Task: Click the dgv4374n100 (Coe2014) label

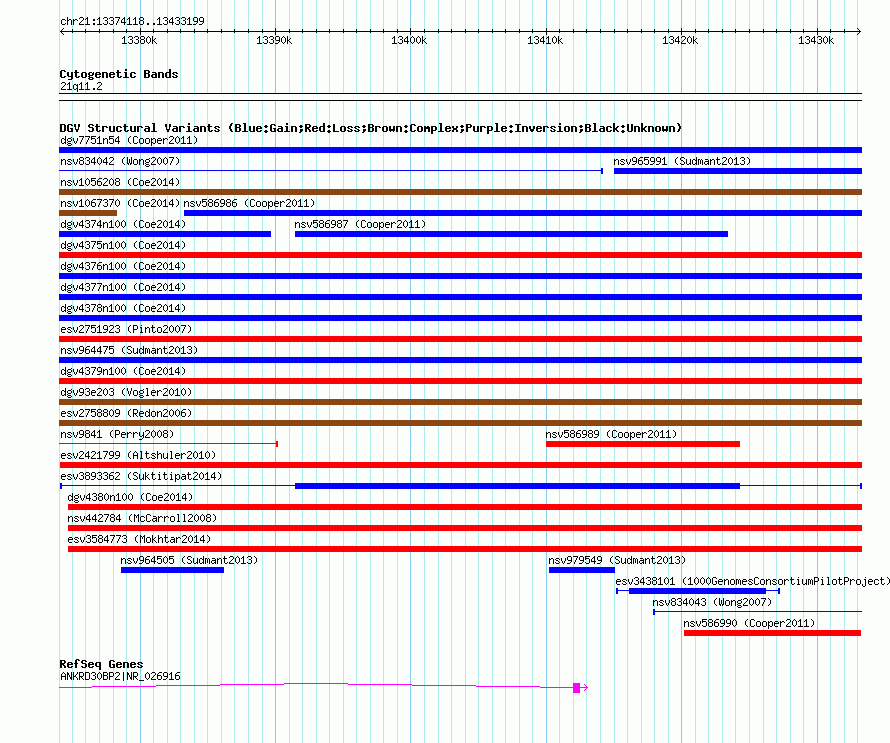Action: [123, 224]
